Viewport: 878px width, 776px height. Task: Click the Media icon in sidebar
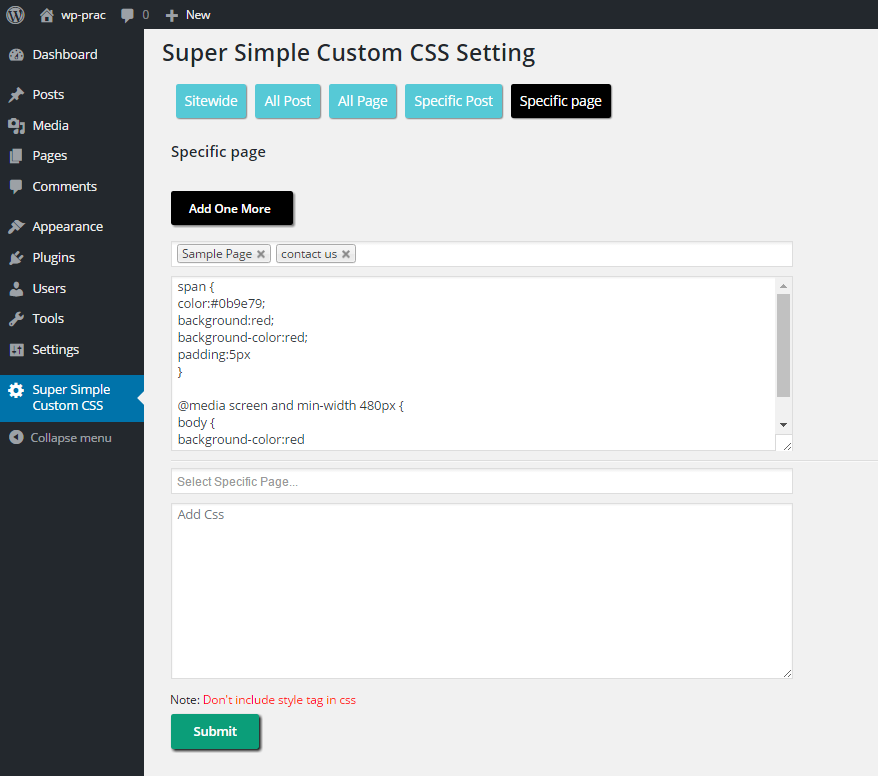point(17,126)
